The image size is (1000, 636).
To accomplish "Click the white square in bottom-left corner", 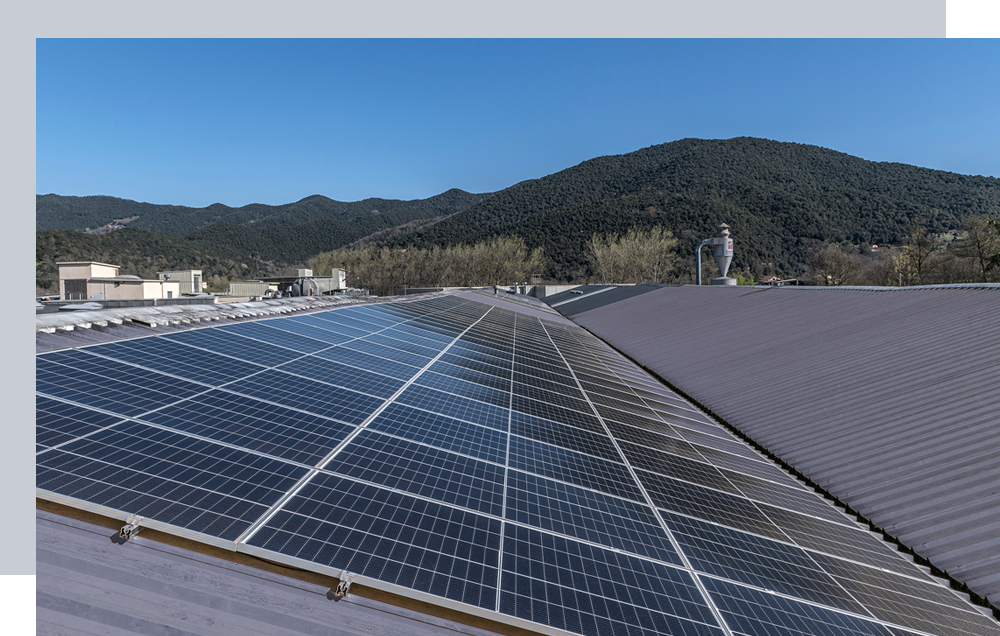I will point(17,606).
